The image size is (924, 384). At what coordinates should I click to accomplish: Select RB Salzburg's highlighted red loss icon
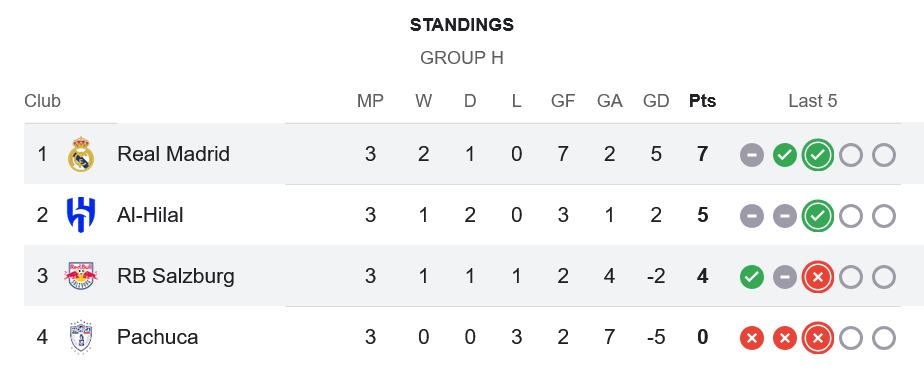[818, 277]
